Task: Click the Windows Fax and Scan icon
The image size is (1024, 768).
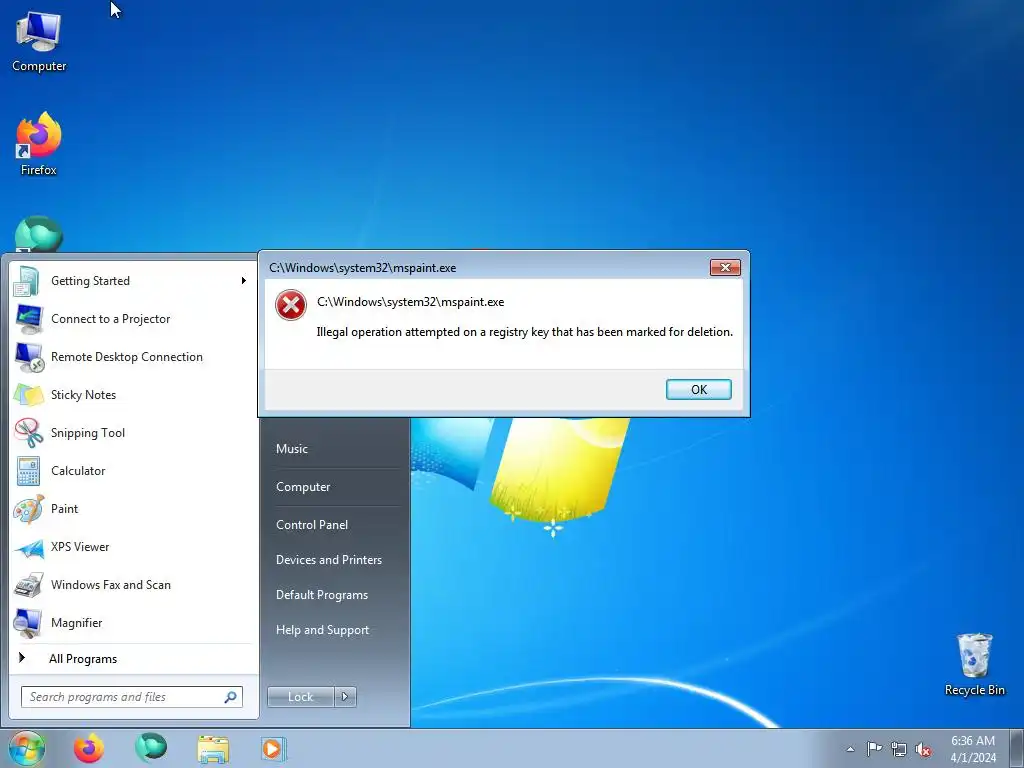Action: click(27, 585)
